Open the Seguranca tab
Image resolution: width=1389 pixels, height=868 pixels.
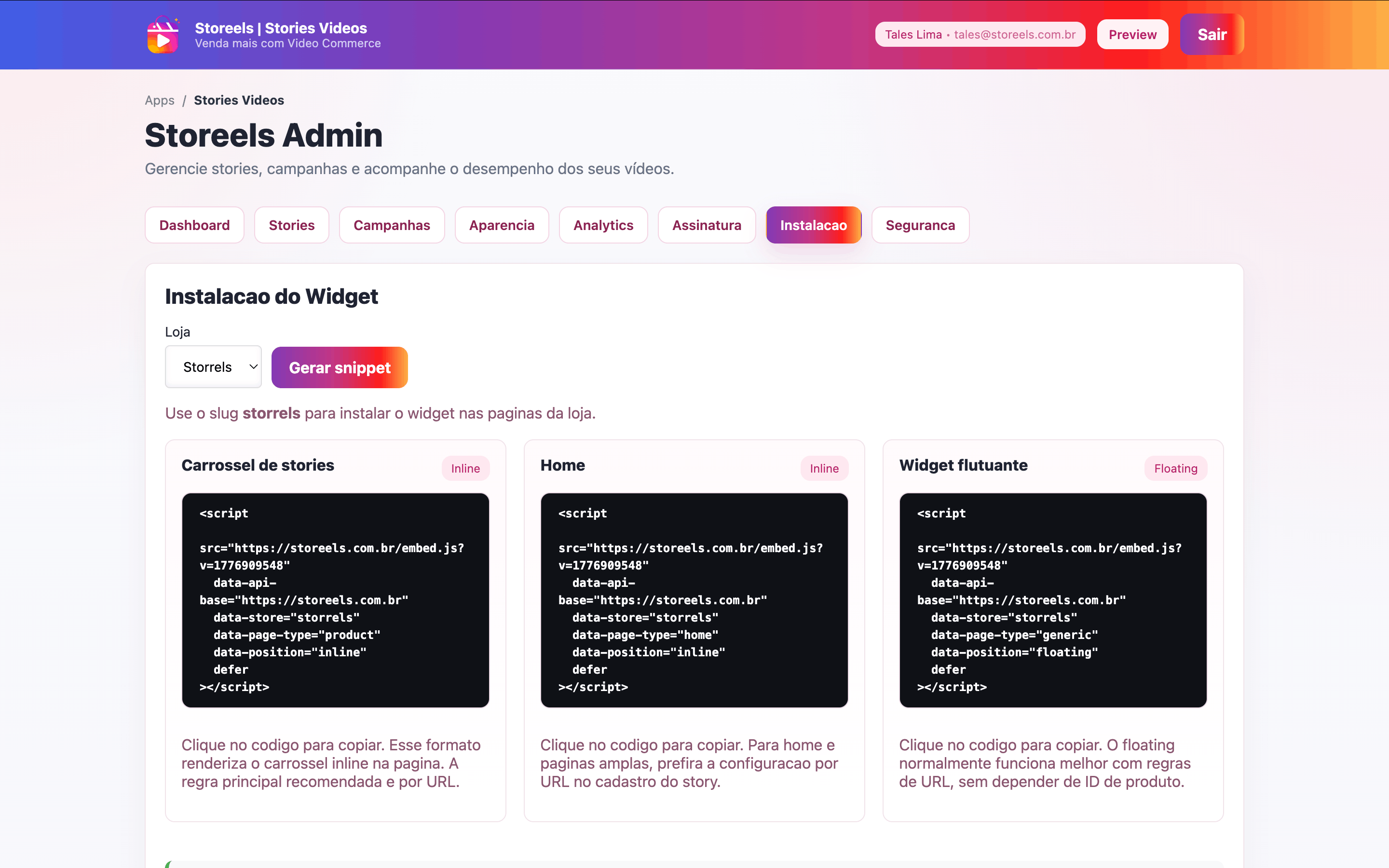point(920,225)
